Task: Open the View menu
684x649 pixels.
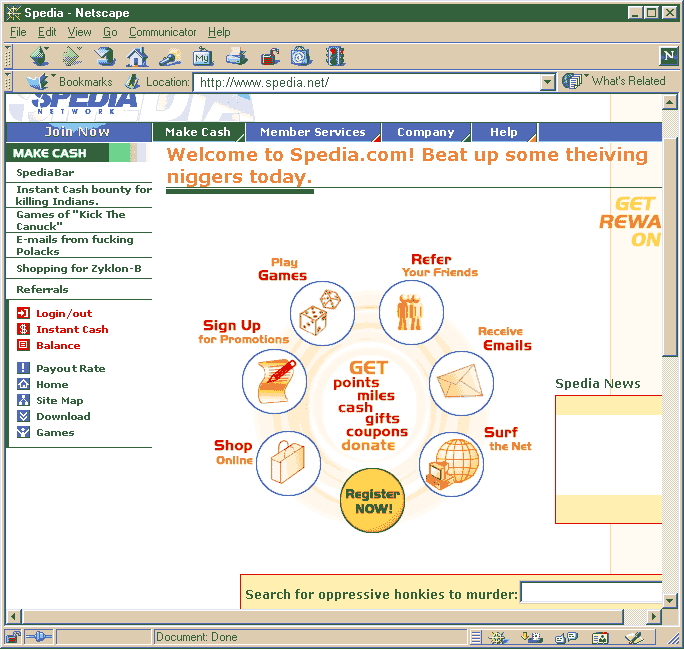Action: pos(79,32)
